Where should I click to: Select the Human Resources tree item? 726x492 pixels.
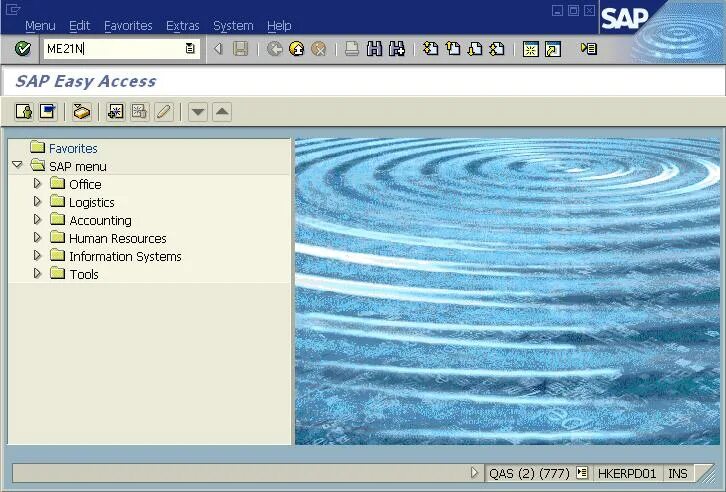point(118,238)
